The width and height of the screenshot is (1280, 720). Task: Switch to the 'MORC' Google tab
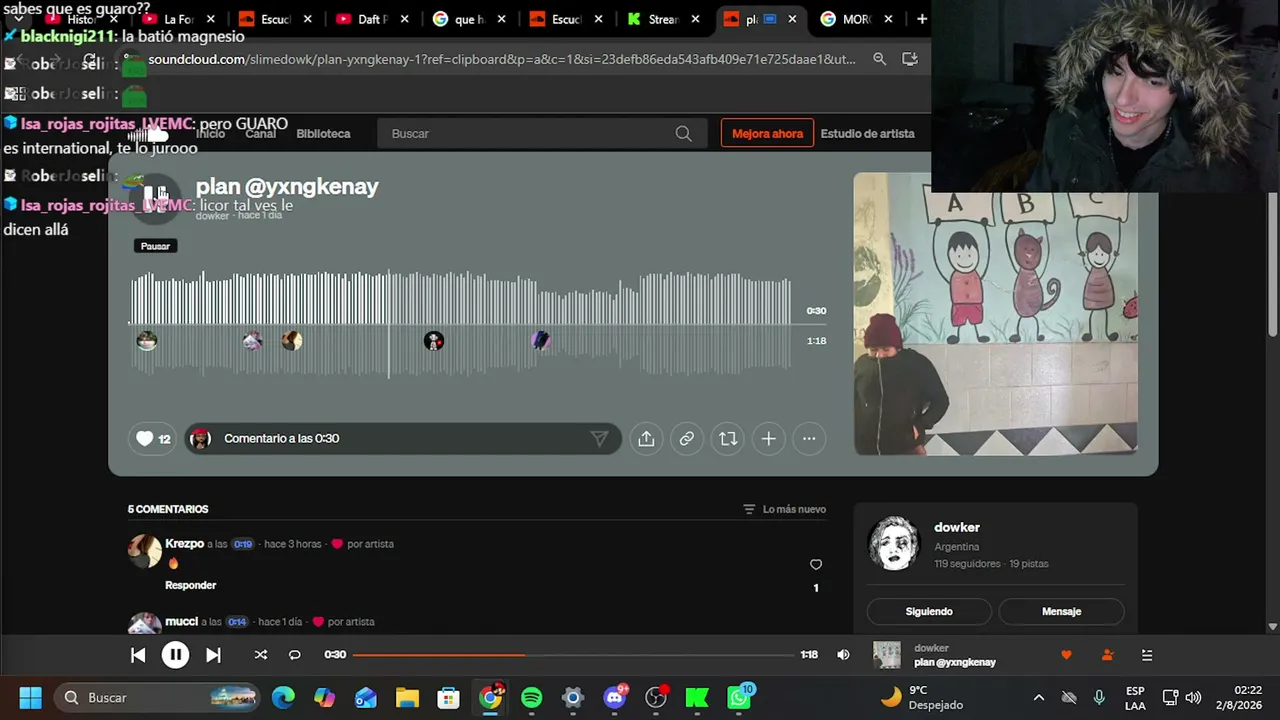(x=857, y=19)
